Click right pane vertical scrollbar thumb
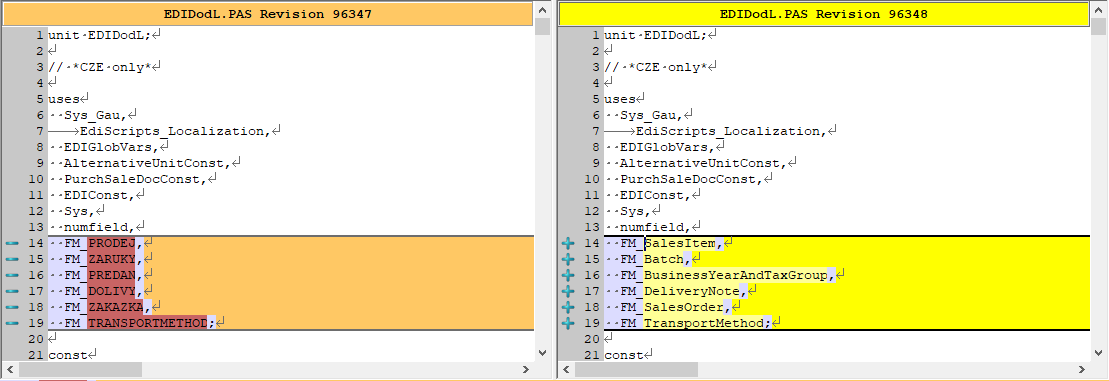This screenshot has height=381, width=1109. coord(1098,27)
